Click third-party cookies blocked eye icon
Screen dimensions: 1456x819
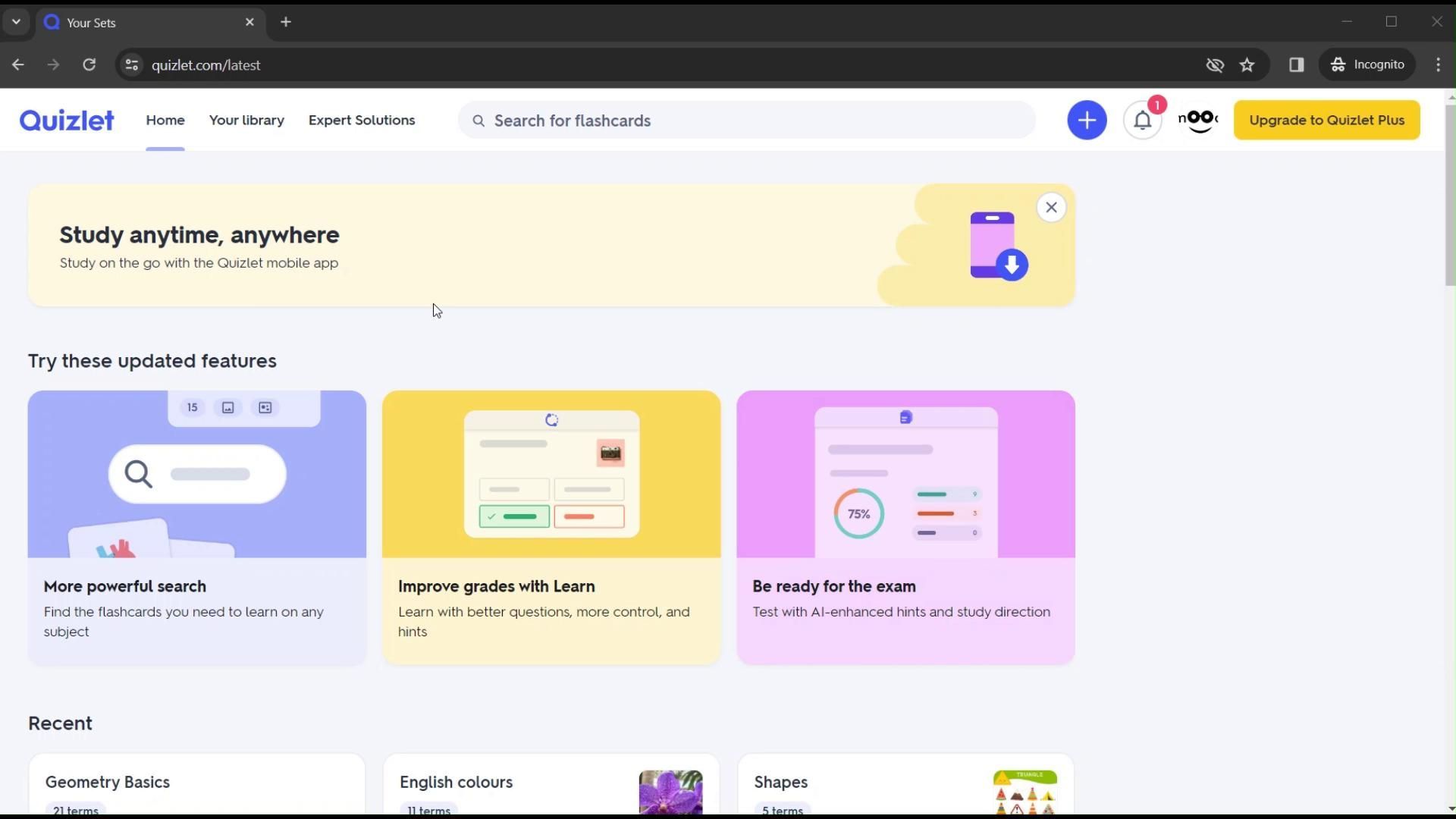point(1214,65)
